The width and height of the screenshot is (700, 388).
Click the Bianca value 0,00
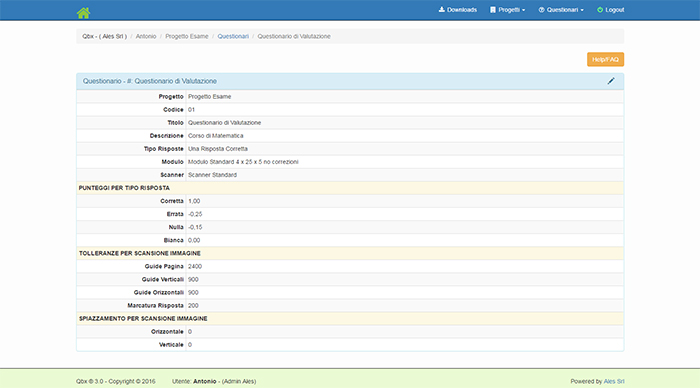(x=194, y=240)
